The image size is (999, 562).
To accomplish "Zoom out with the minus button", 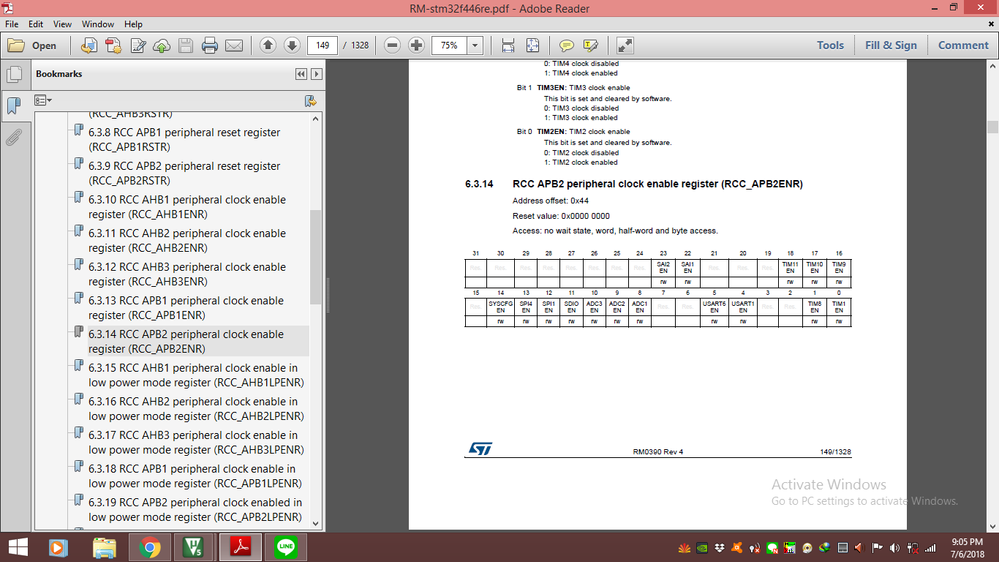I will tap(392, 45).
